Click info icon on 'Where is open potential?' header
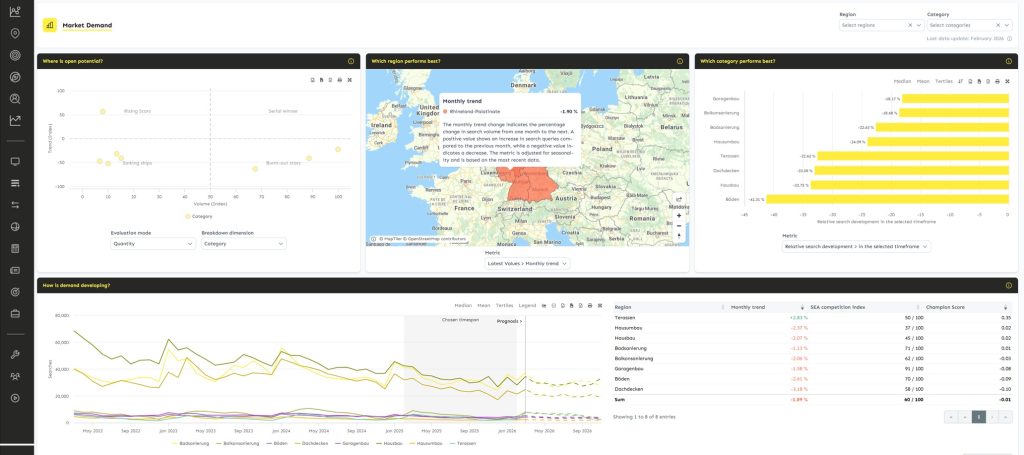1024x455 pixels. pyautogui.click(x=350, y=61)
